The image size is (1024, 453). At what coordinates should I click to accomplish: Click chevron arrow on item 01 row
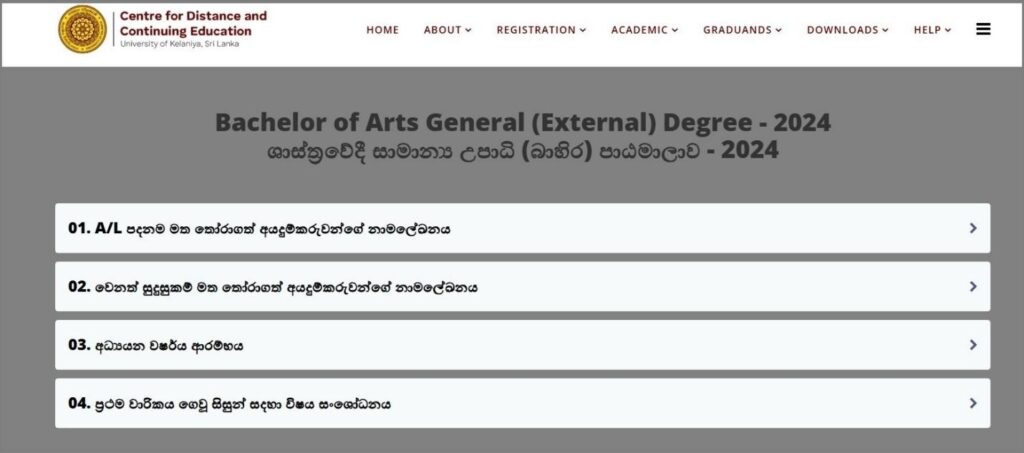point(973,229)
